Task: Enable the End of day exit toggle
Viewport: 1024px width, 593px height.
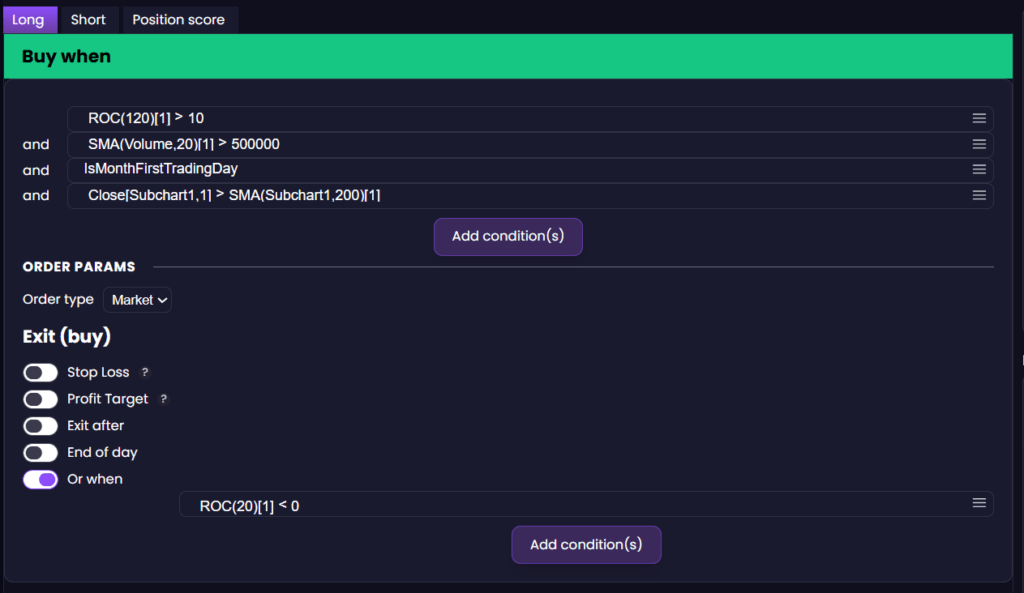Action: (40, 452)
